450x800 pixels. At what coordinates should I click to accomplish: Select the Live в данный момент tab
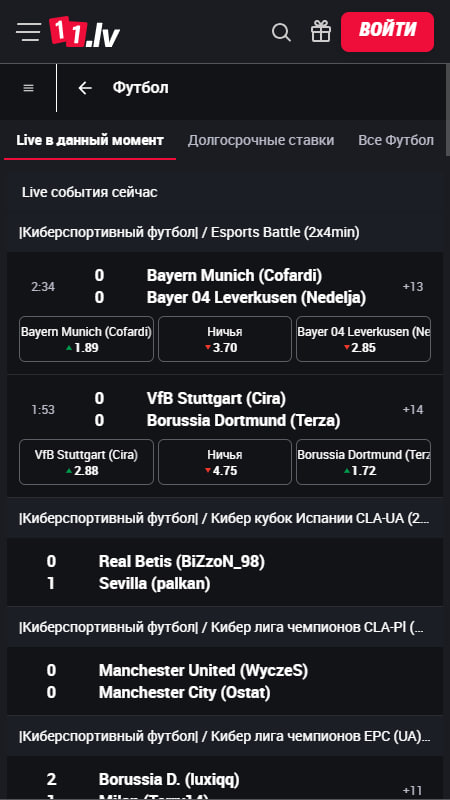click(90, 140)
